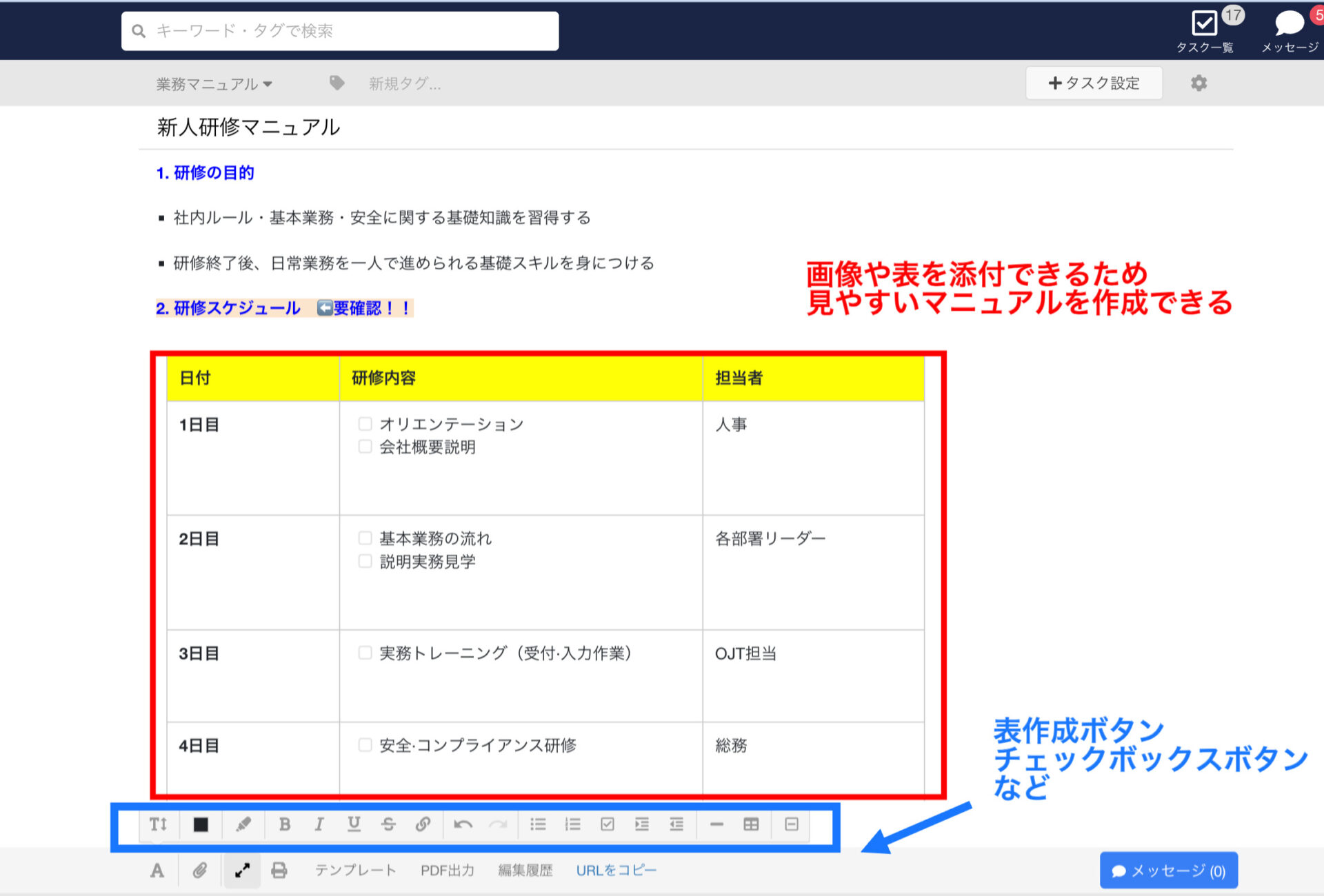Open the 業務マニュアル dropdown
The image size is (1324, 896).
(214, 83)
